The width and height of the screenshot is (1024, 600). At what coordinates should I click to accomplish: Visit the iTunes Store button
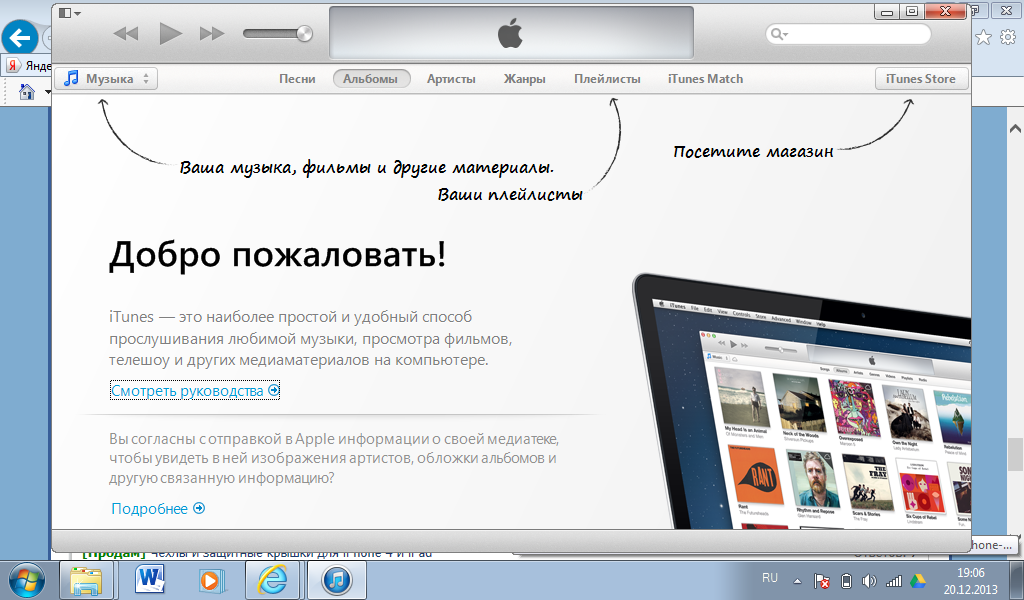pos(921,79)
